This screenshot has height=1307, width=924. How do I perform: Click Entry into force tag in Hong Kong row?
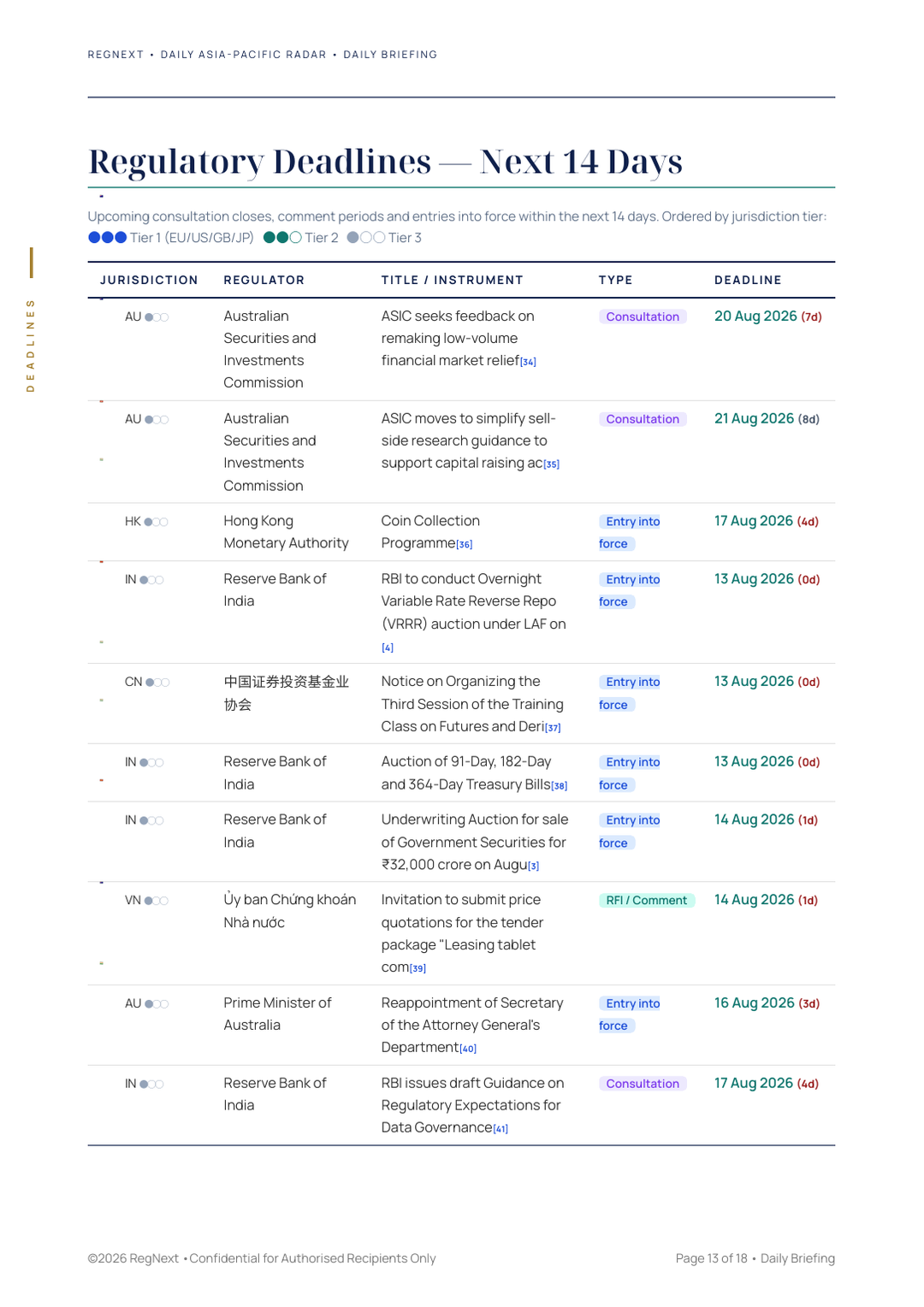coord(631,533)
